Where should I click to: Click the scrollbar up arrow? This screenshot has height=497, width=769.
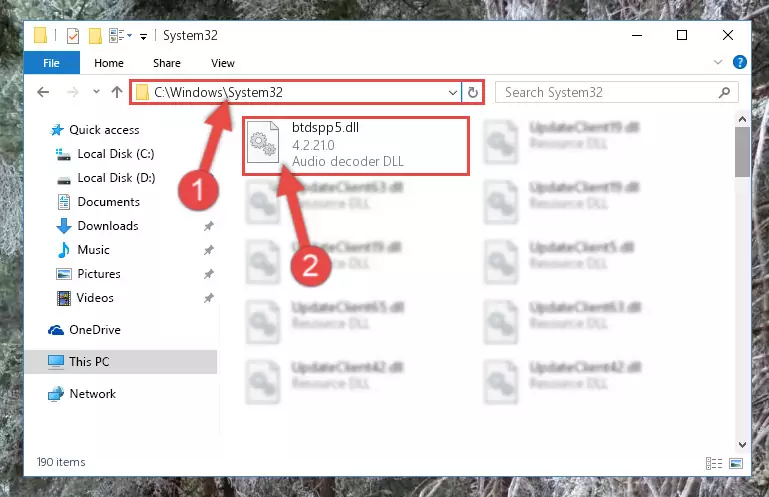coord(742,119)
